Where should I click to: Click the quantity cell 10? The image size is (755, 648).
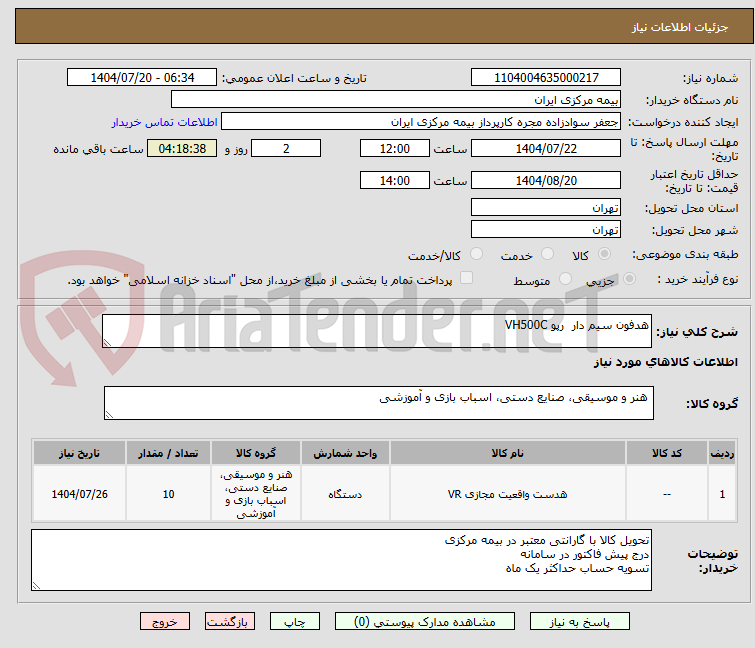(168, 494)
